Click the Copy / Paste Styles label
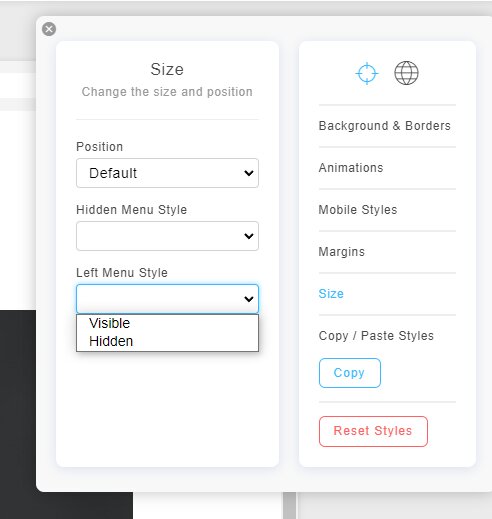 376,336
